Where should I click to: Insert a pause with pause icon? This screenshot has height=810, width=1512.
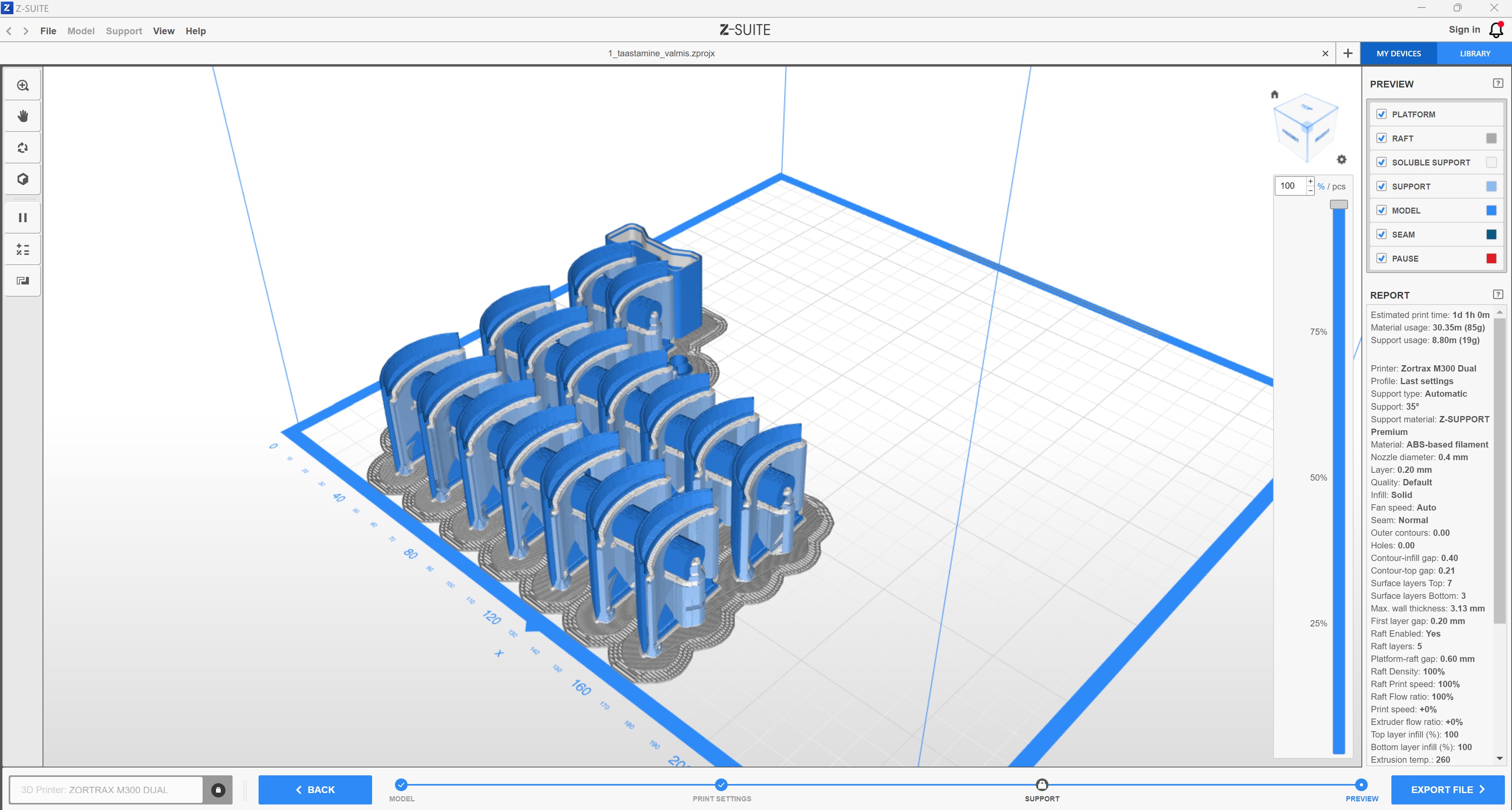[23, 217]
